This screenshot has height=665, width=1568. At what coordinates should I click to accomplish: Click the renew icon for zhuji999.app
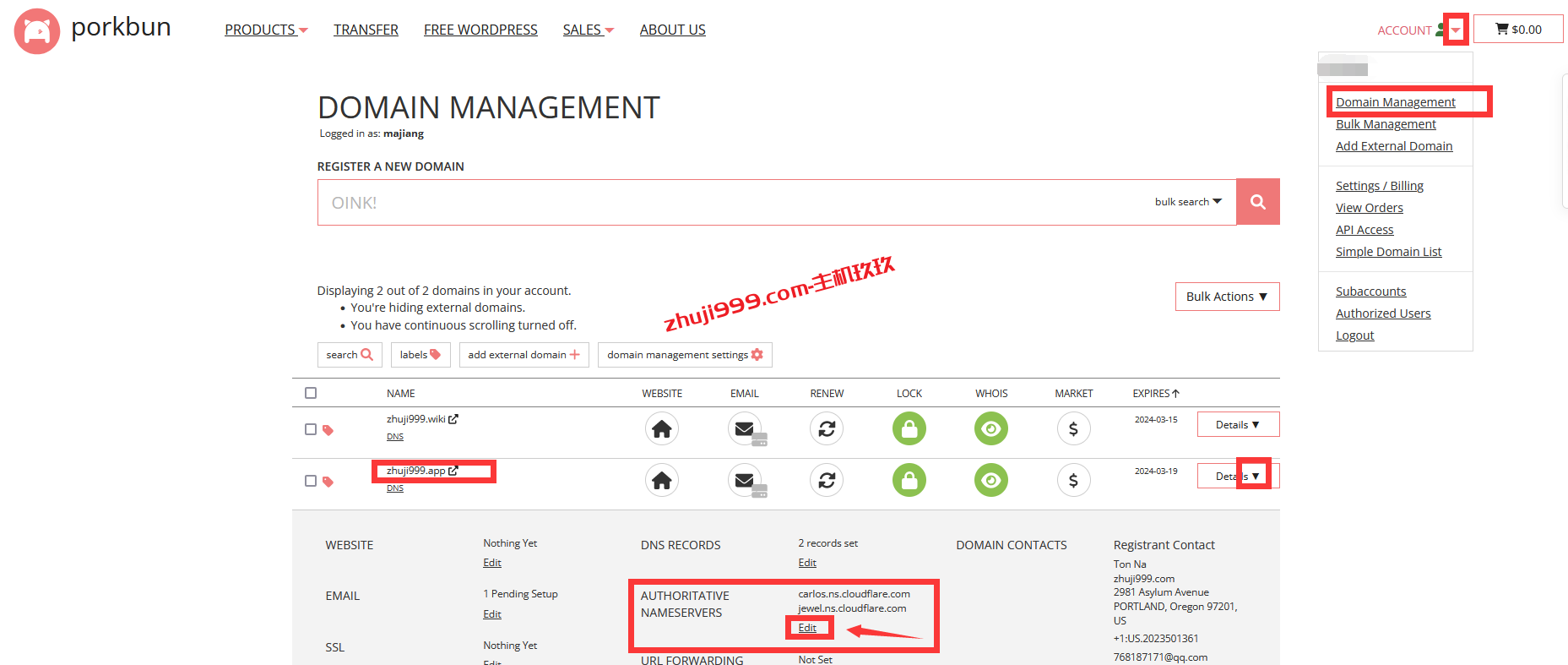pyautogui.click(x=827, y=481)
